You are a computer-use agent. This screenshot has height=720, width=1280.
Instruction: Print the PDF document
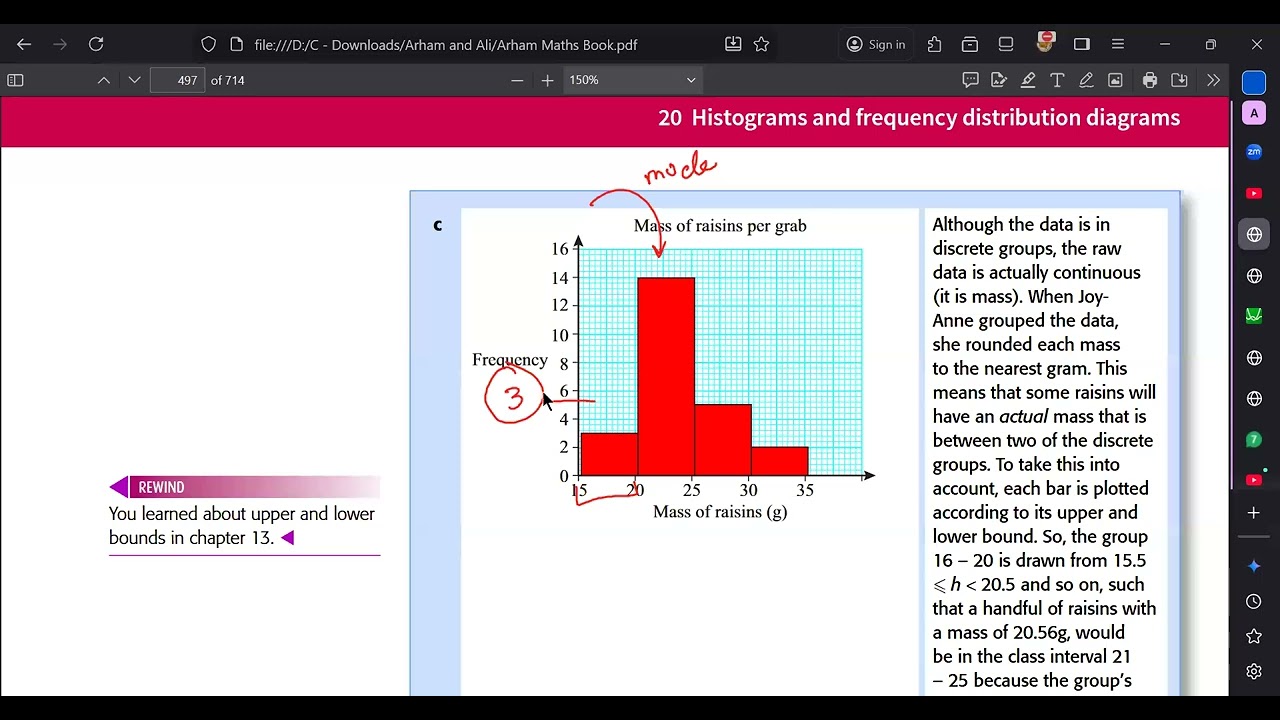click(1150, 80)
